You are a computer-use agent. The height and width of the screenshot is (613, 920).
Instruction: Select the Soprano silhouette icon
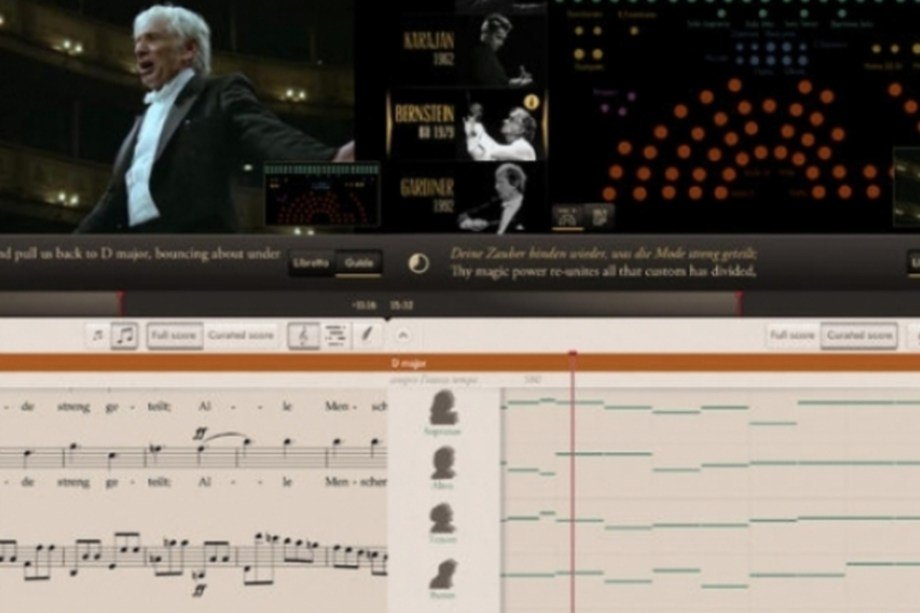click(x=442, y=409)
